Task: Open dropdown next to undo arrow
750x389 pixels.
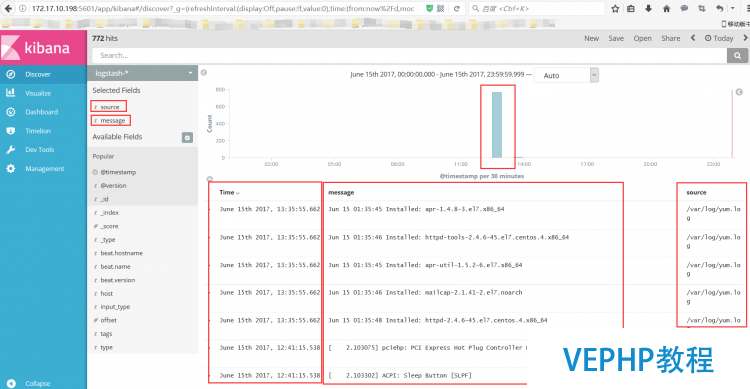Action: [x=732, y=9]
